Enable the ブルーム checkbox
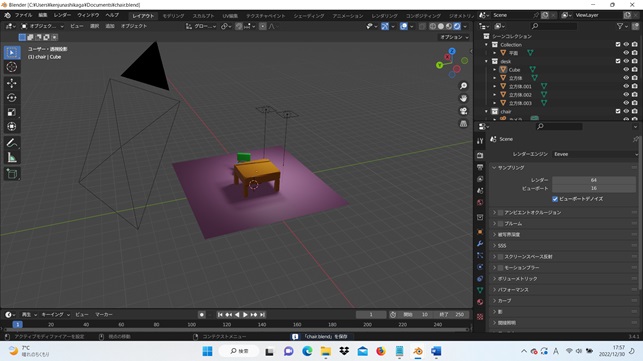The image size is (643, 361). [x=500, y=224]
